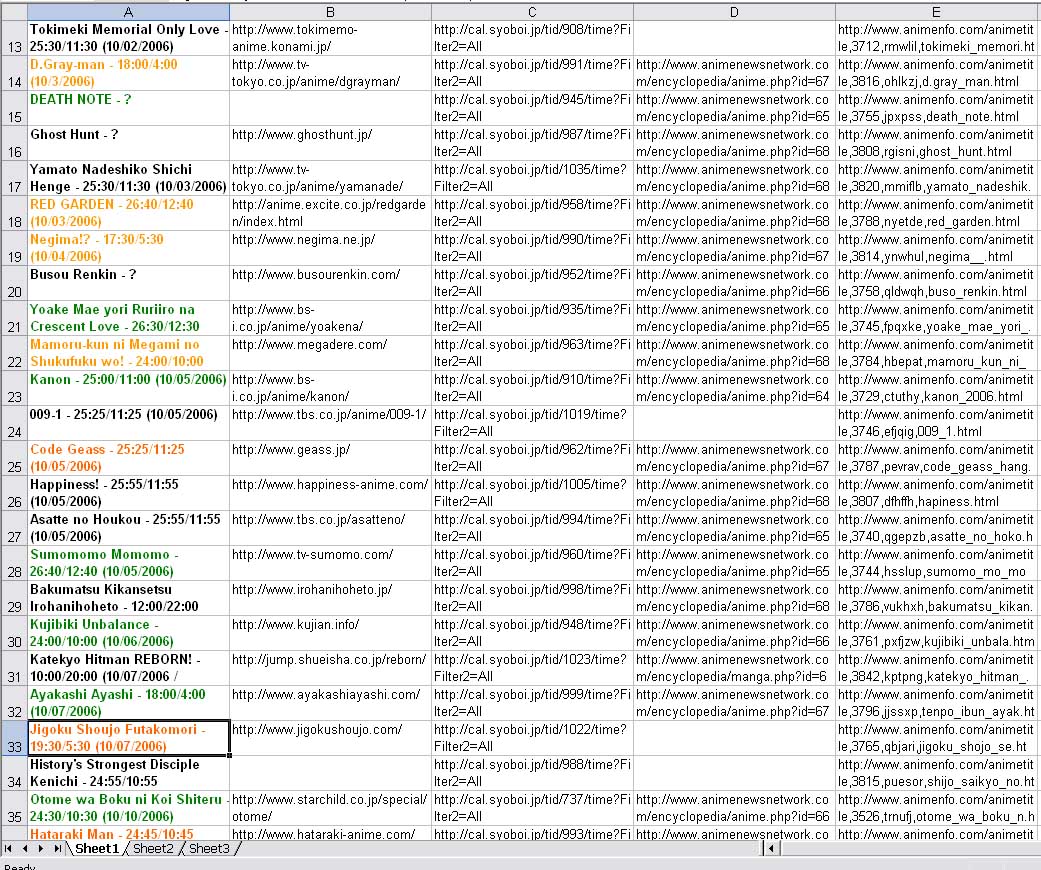Select the Tokimeki Memorial Only Love cell
This screenshot has width=1041, height=870.
[x=128, y=38]
